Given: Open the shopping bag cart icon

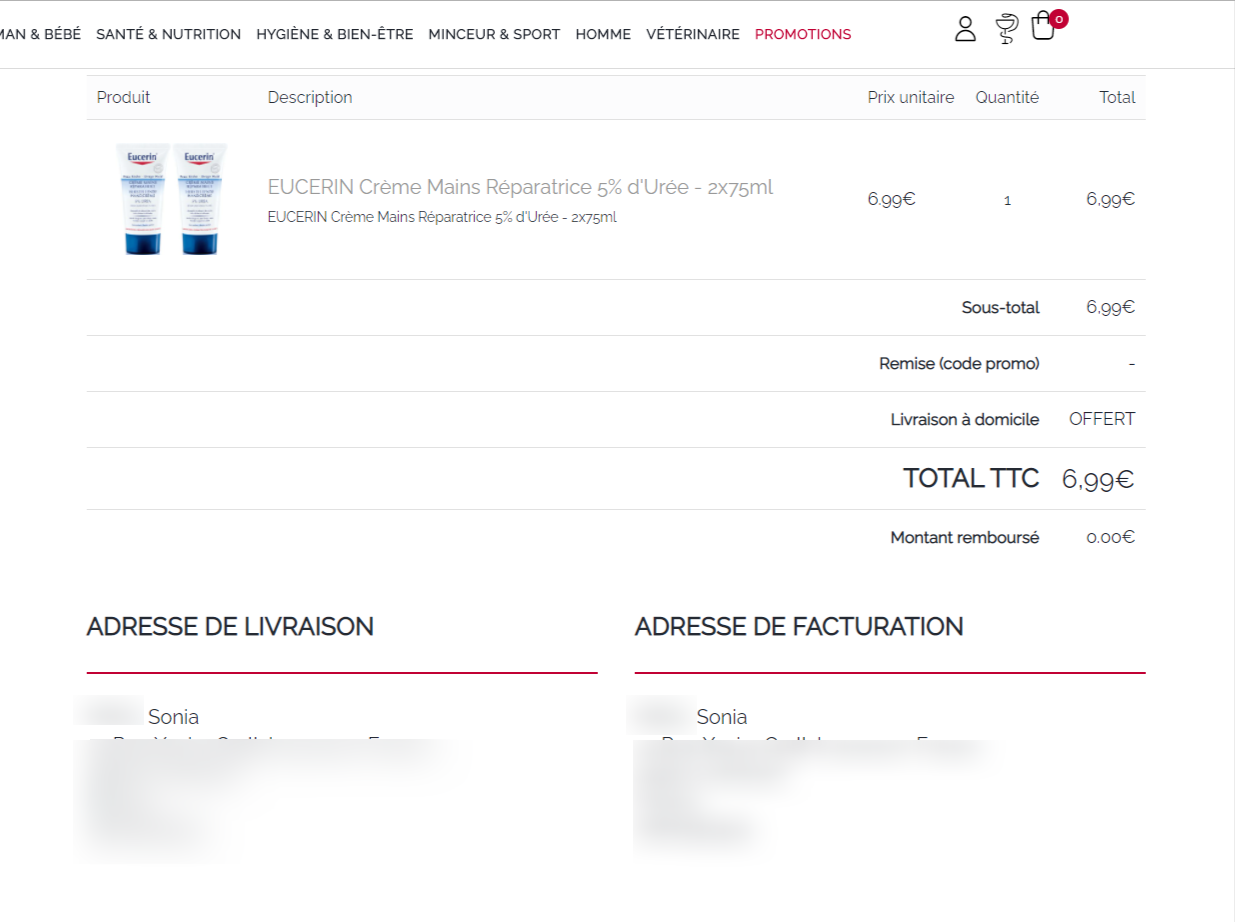Looking at the screenshot, I should [1043, 26].
